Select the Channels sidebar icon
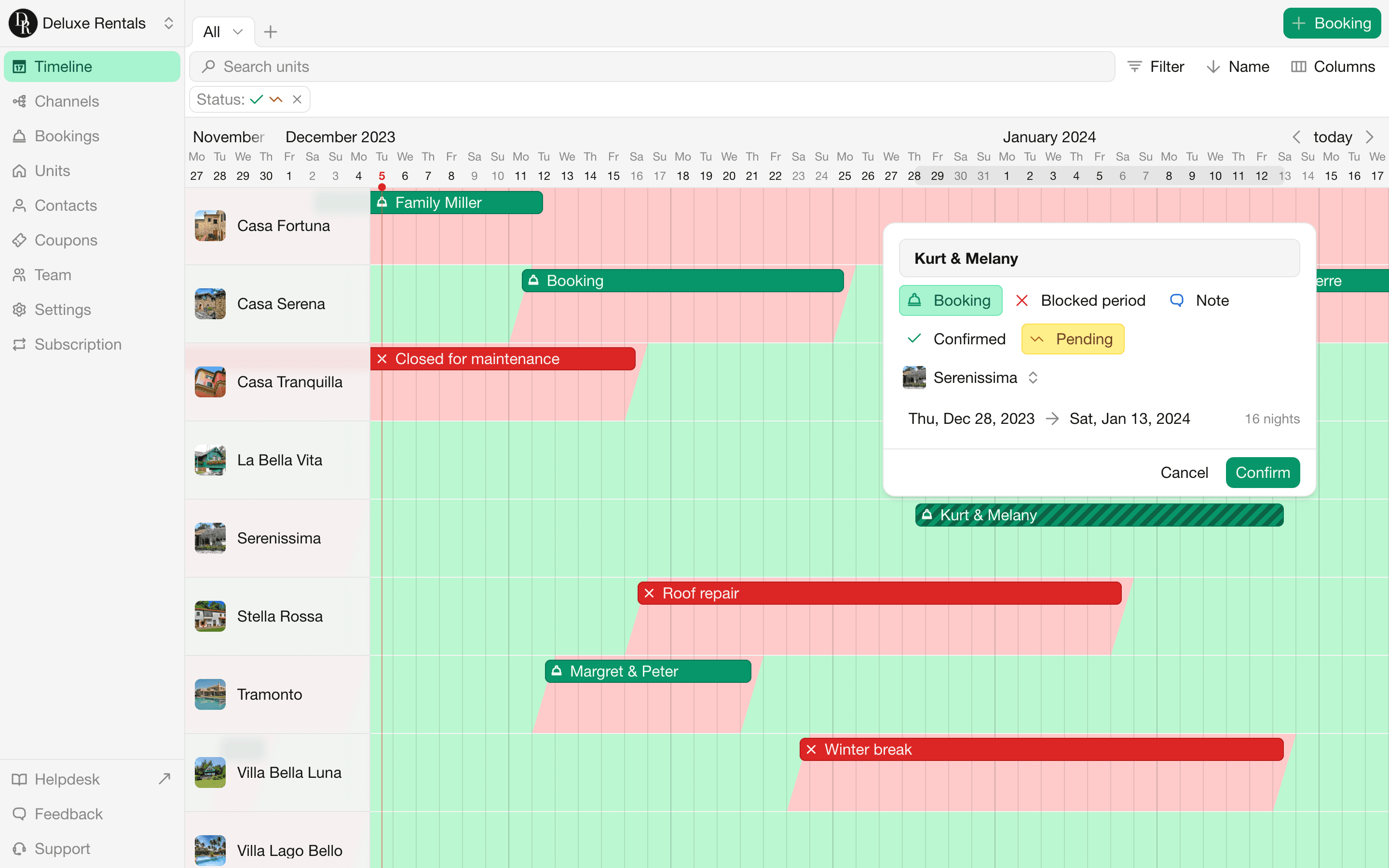The width and height of the screenshot is (1389, 868). (x=66, y=101)
